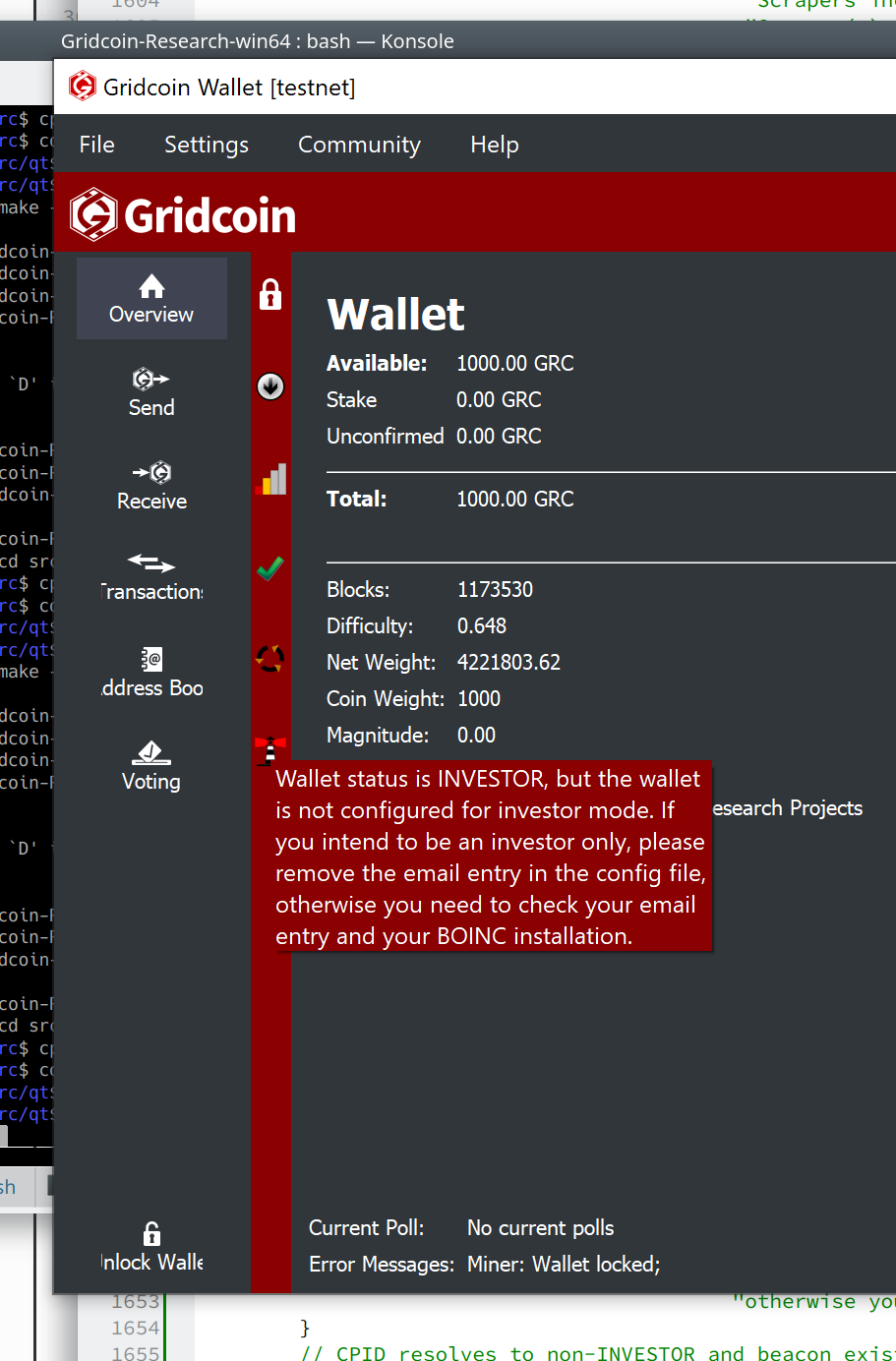The width and height of the screenshot is (896, 1361).
Task: Click the Net Weight value 4221803.62
Action: pos(508,662)
